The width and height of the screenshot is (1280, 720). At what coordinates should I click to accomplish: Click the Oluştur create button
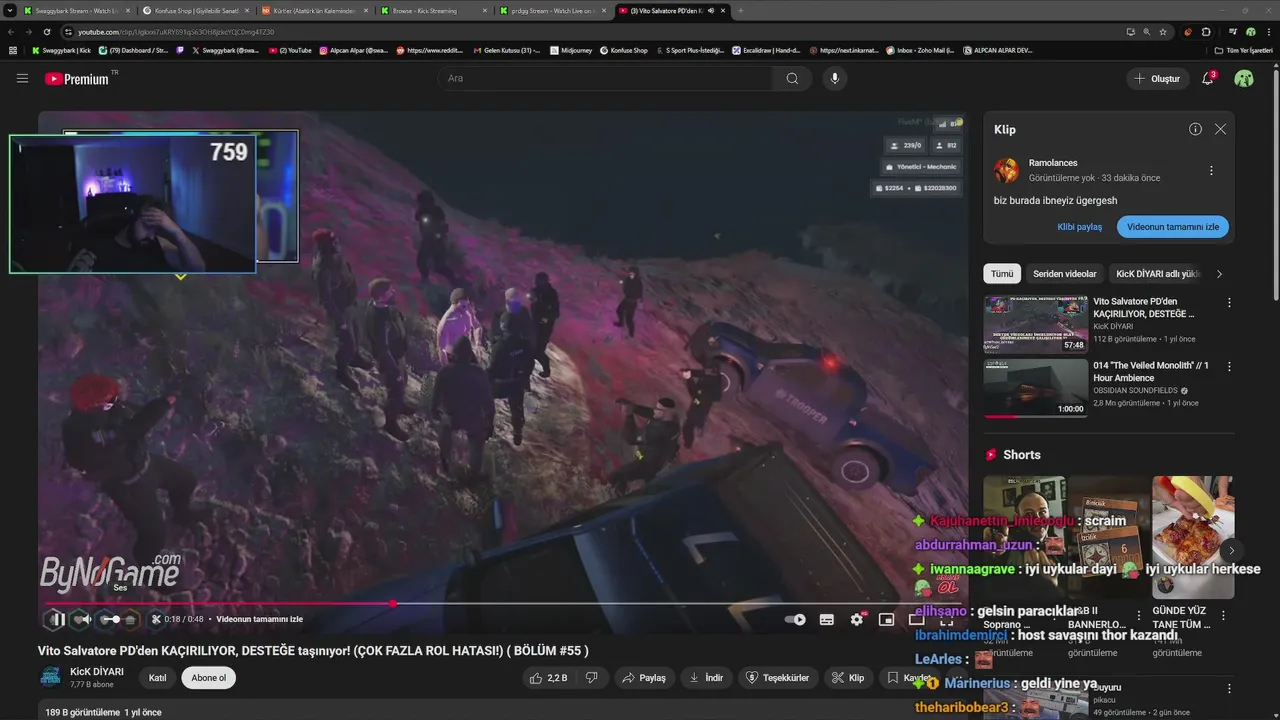click(1157, 78)
